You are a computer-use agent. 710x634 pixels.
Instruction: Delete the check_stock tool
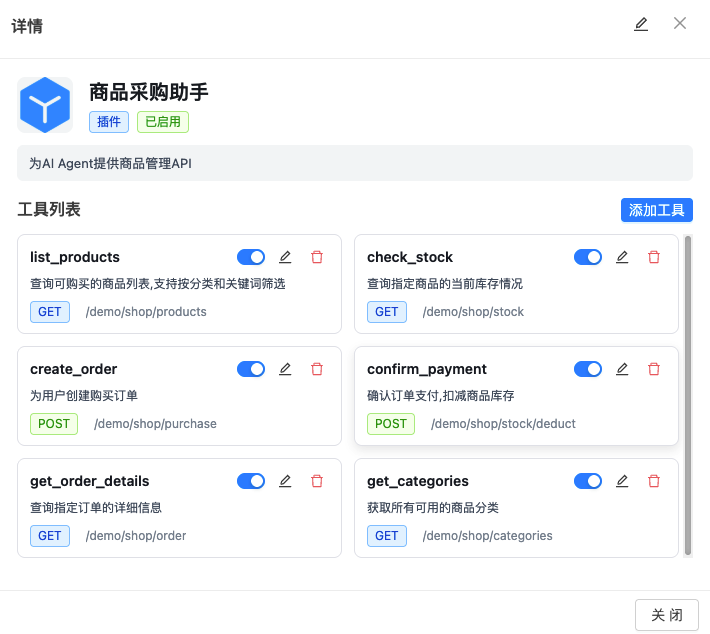[x=654, y=257]
